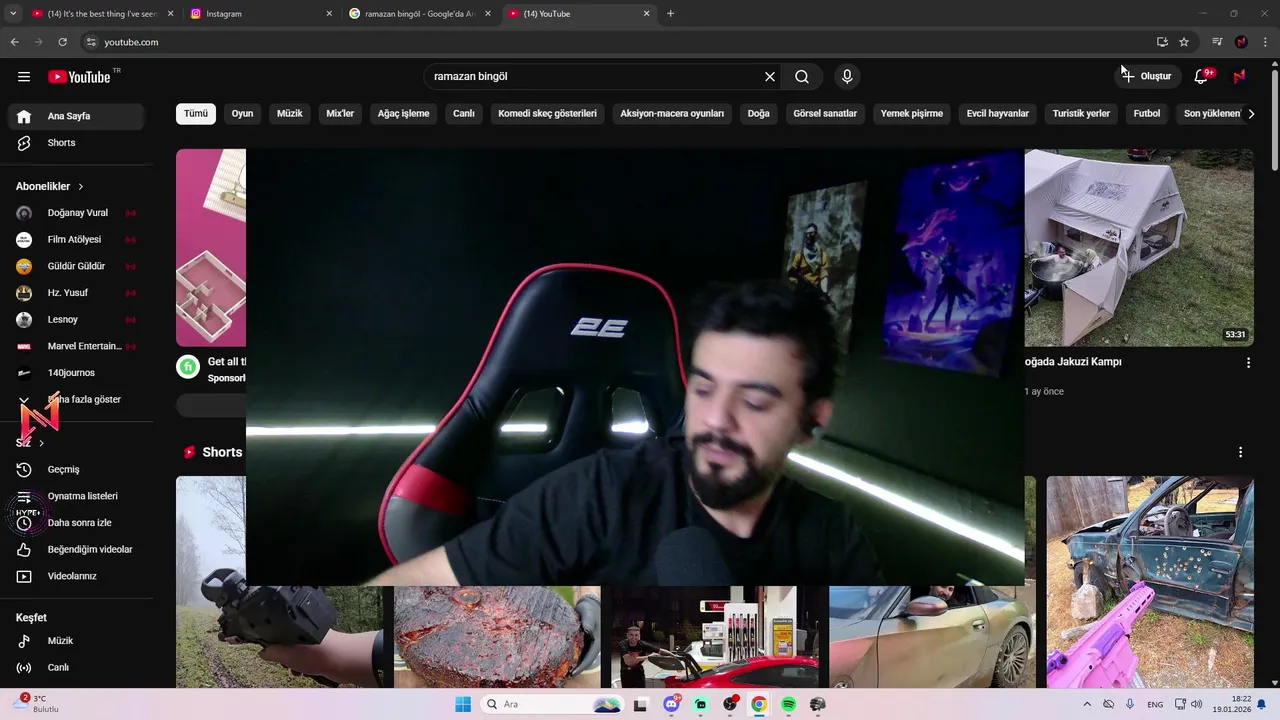Open options for Doğada Jakuzi Kampı video
1280x720 pixels.
1248,363
